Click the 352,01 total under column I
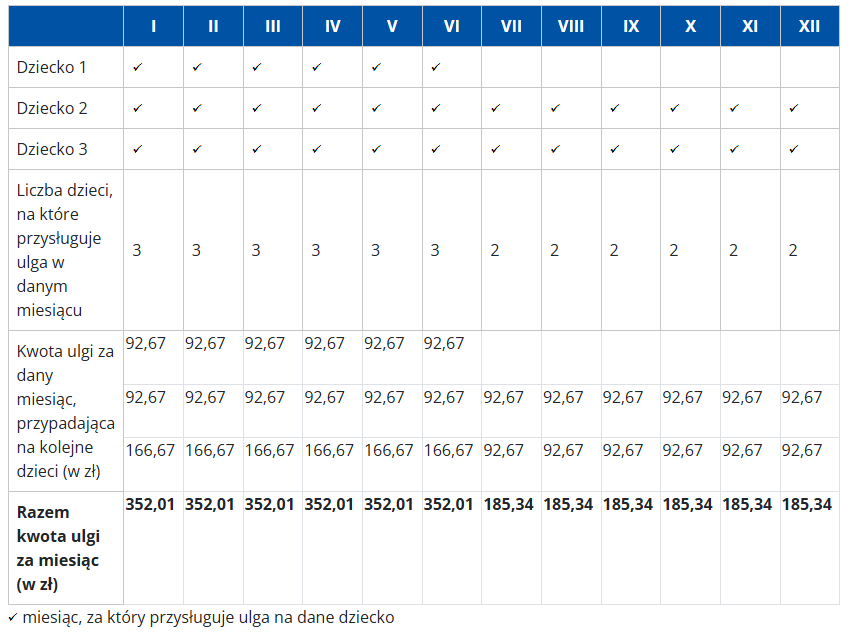Image resolution: width=853 pixels, height=633 pixels. pyautogui.click(x=150, y=504)
